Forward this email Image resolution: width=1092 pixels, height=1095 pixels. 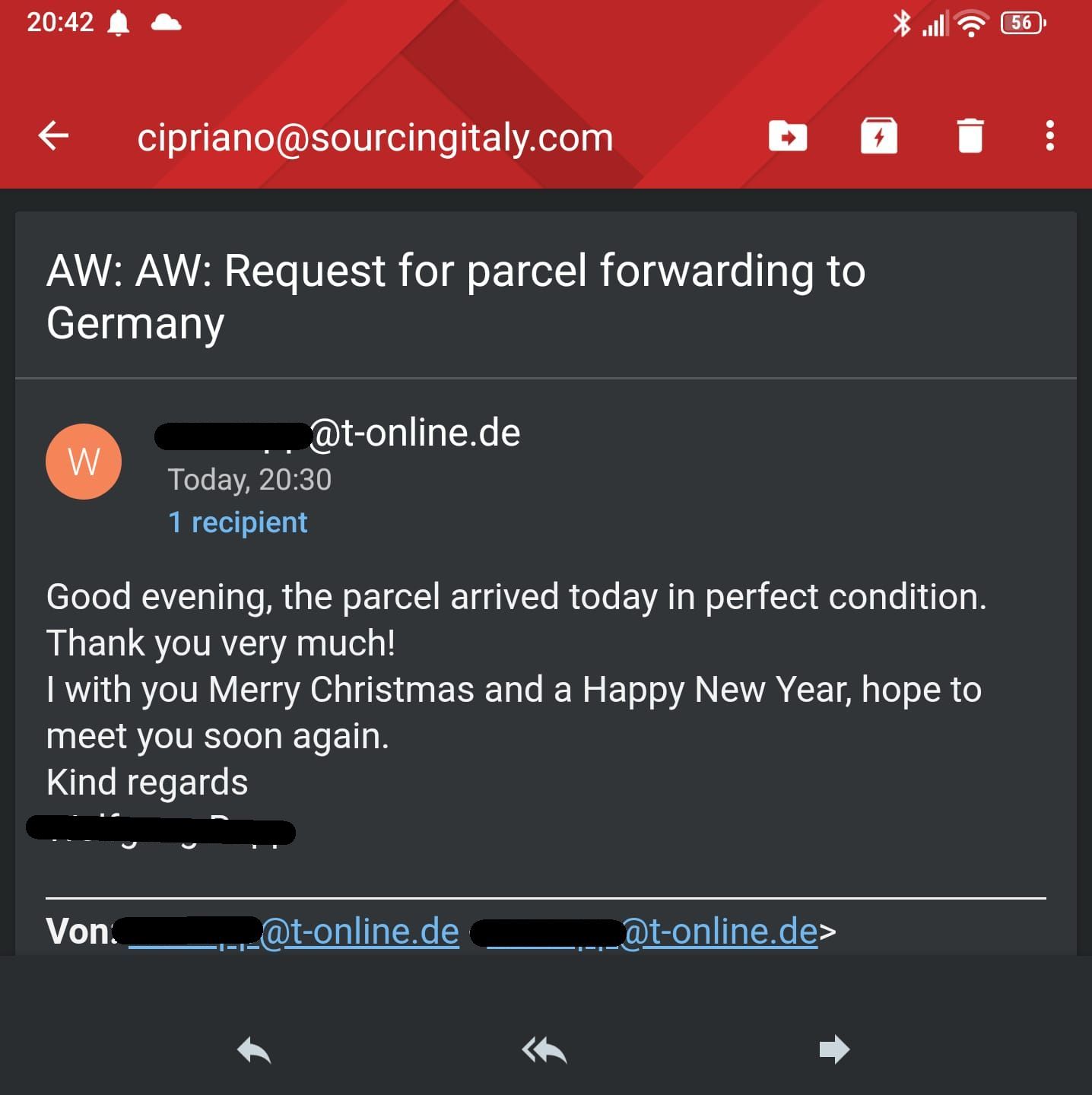834,1050
